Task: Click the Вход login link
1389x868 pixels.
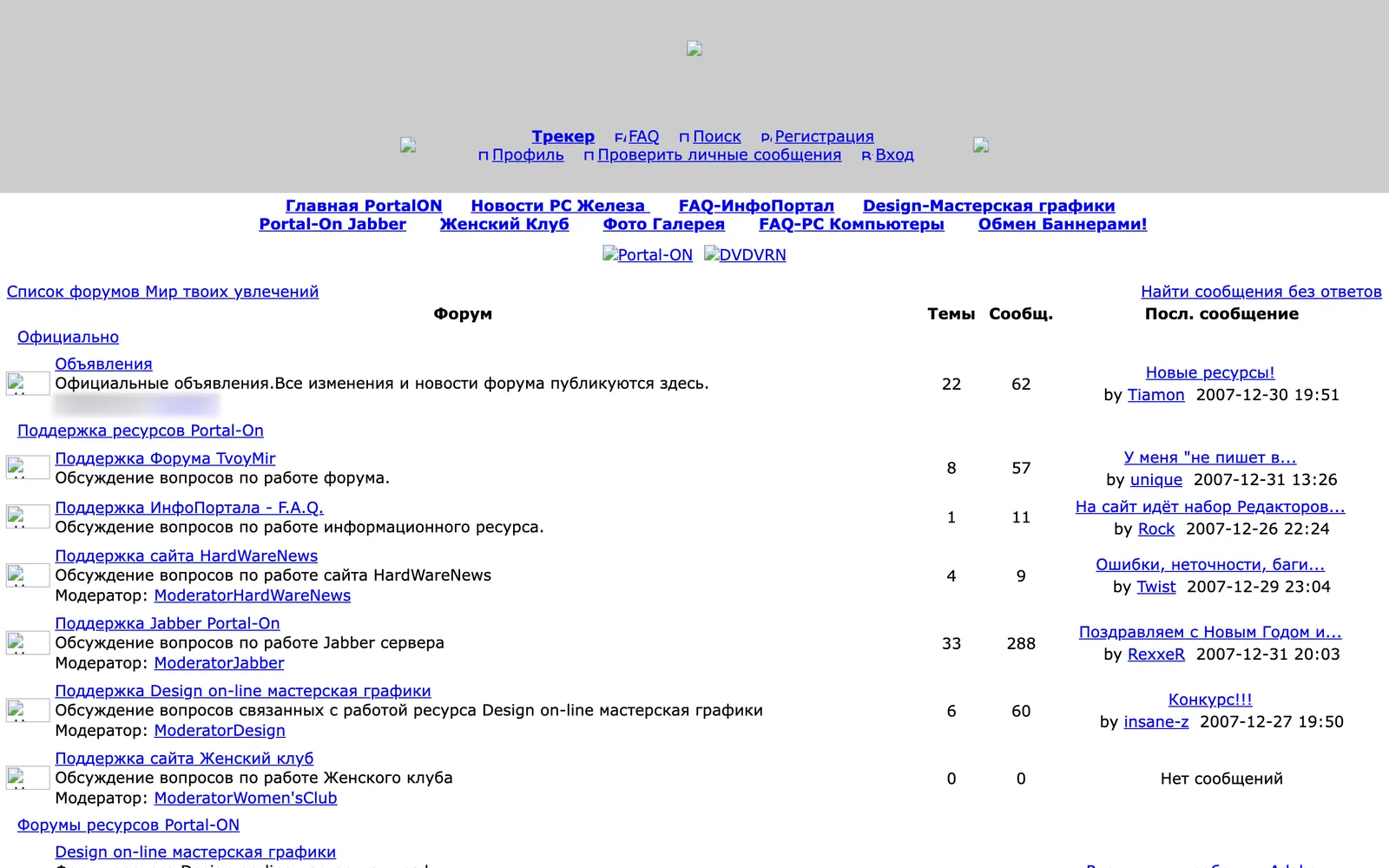Action: point(894,155)
